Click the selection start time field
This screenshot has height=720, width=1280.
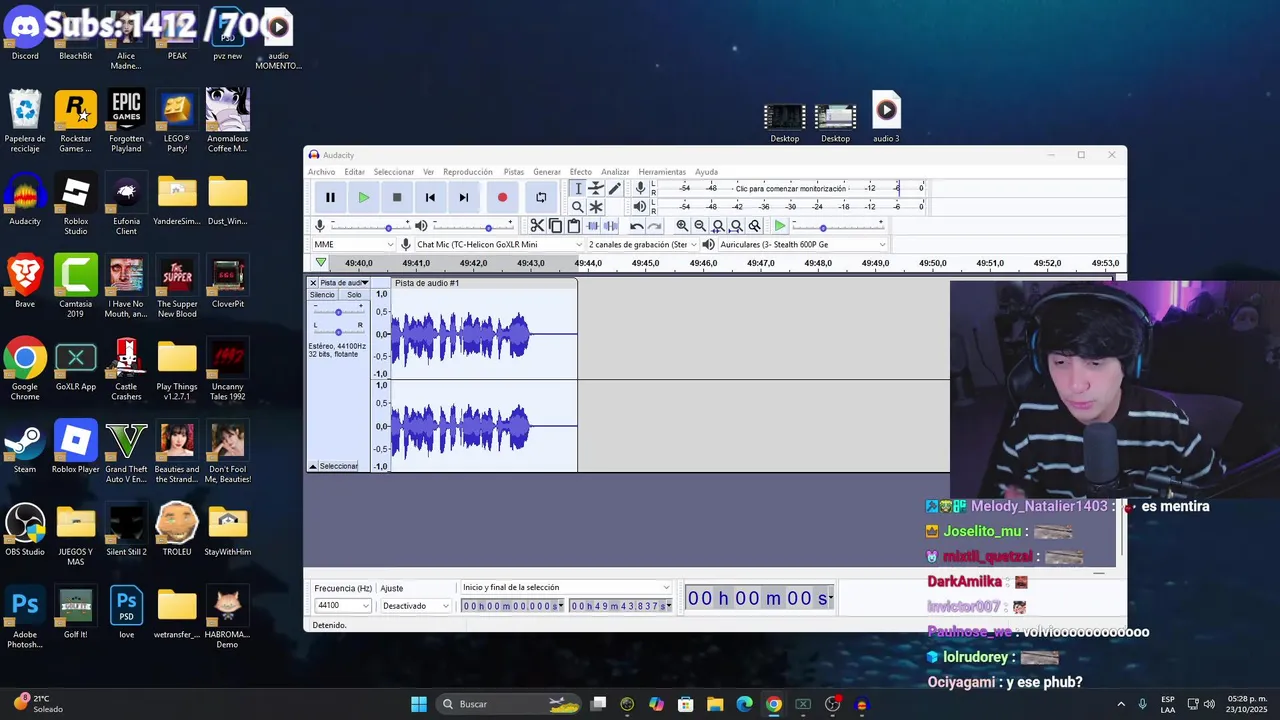tap(513, 606)
